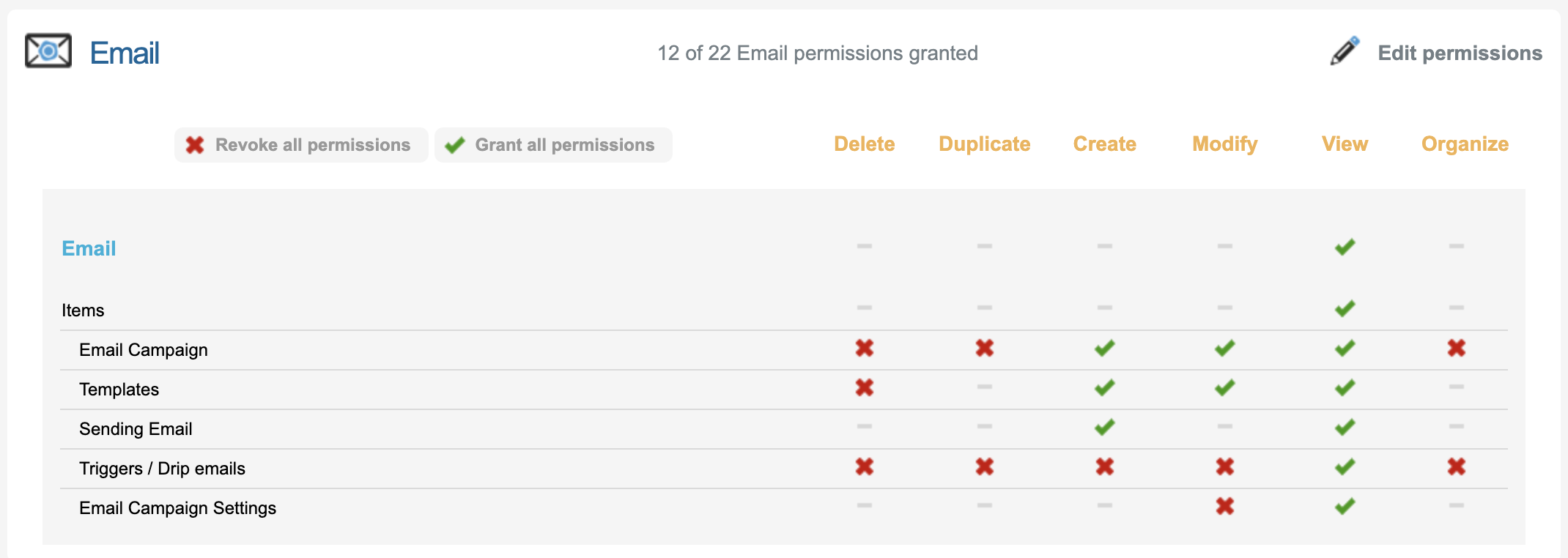The height and width of the screenshot is (558, 1568).
Task: Toggle Create permission for Templates
Action: (x=1105, y=387)
